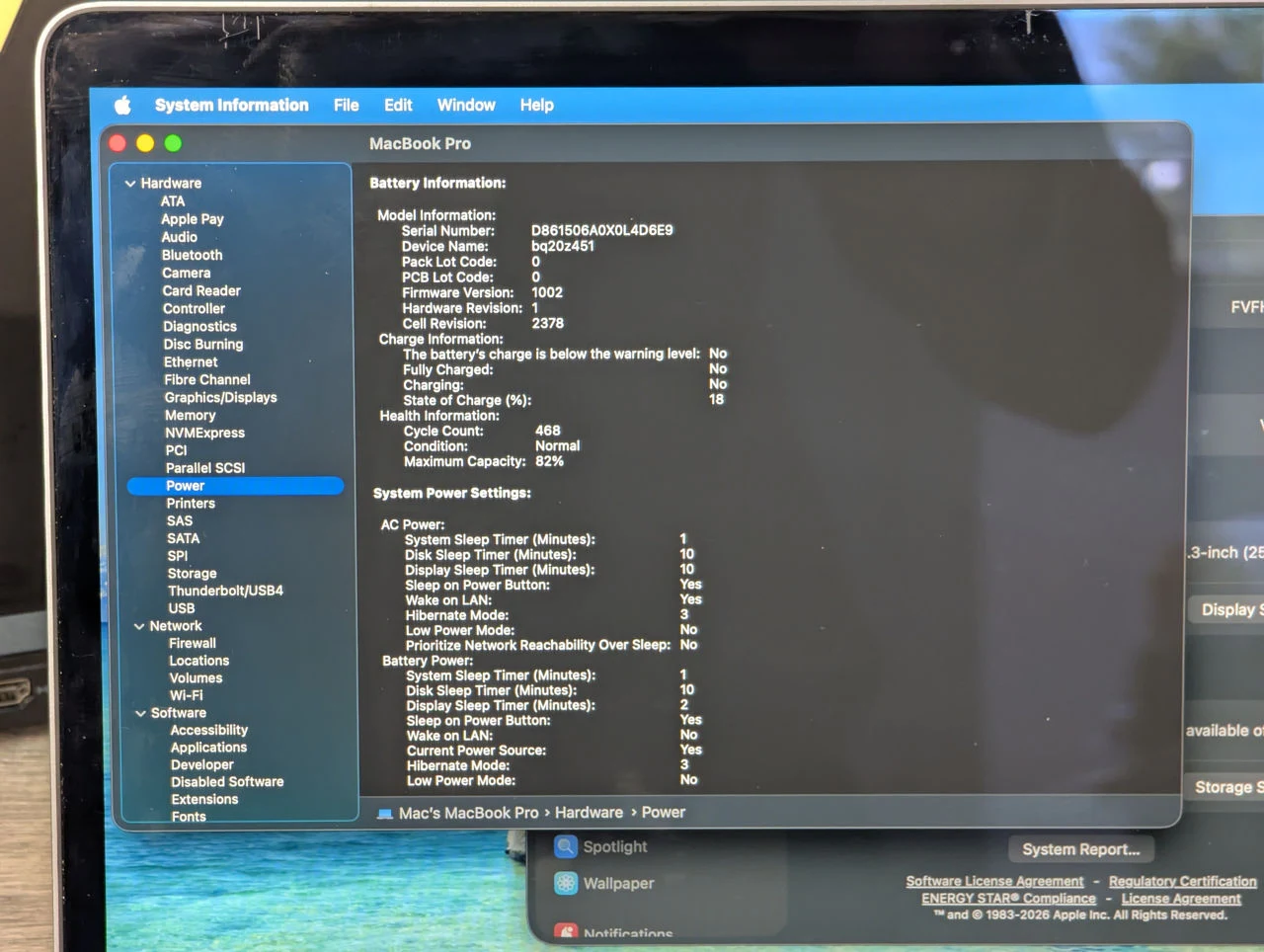Screen dimensions: 1264x952
Task: Select USB in the Hardware list
Action: coord(182,608)
